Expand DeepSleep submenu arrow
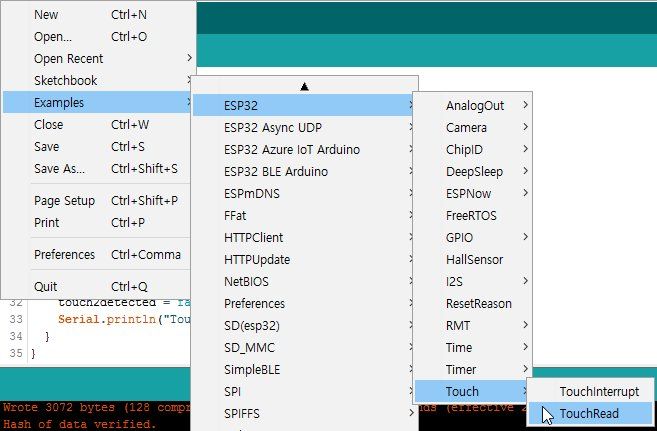 (525, 171)
